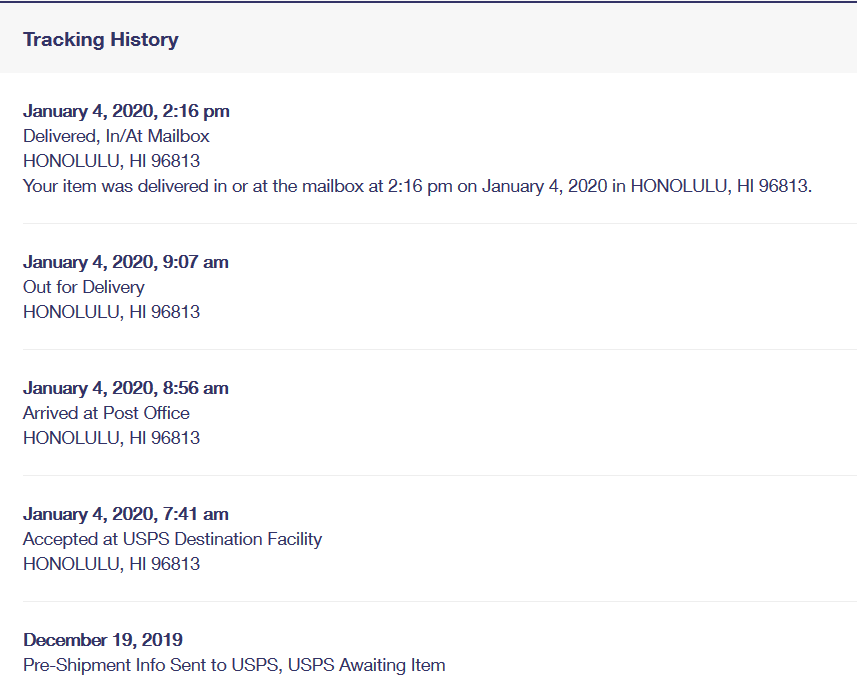Click Honolulu location under Out for Delivery
The height and width of the screenshot is (699, 857).
point(111,312)
